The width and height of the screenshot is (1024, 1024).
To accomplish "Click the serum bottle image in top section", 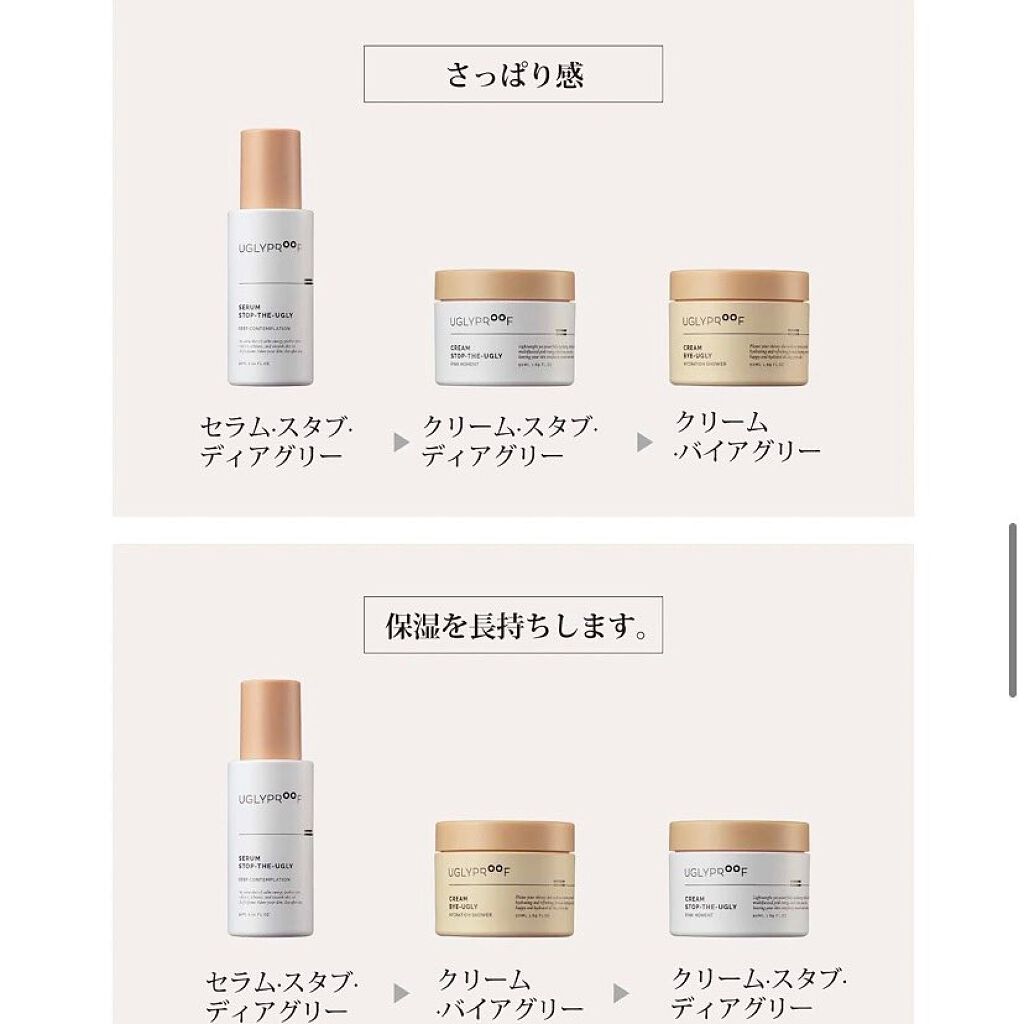I will tap(270, 257).
